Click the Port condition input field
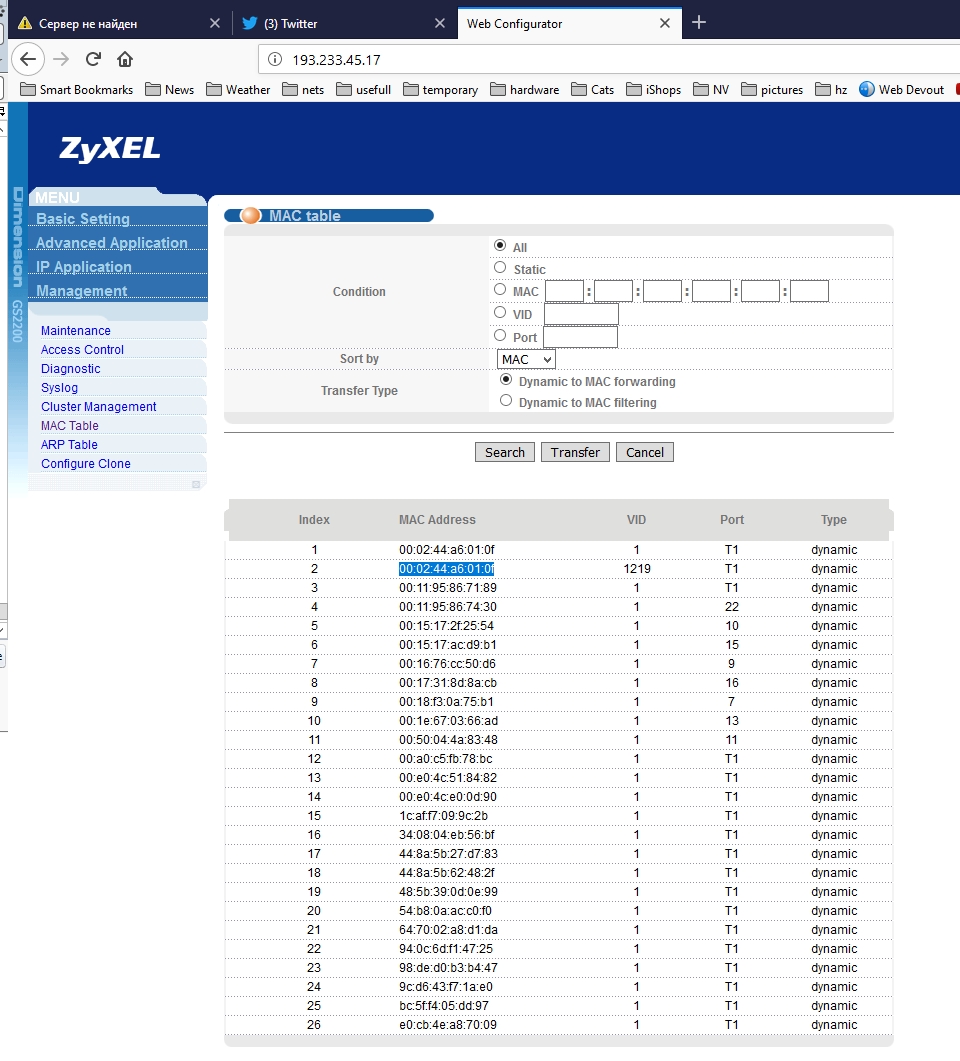 point(580,336)
